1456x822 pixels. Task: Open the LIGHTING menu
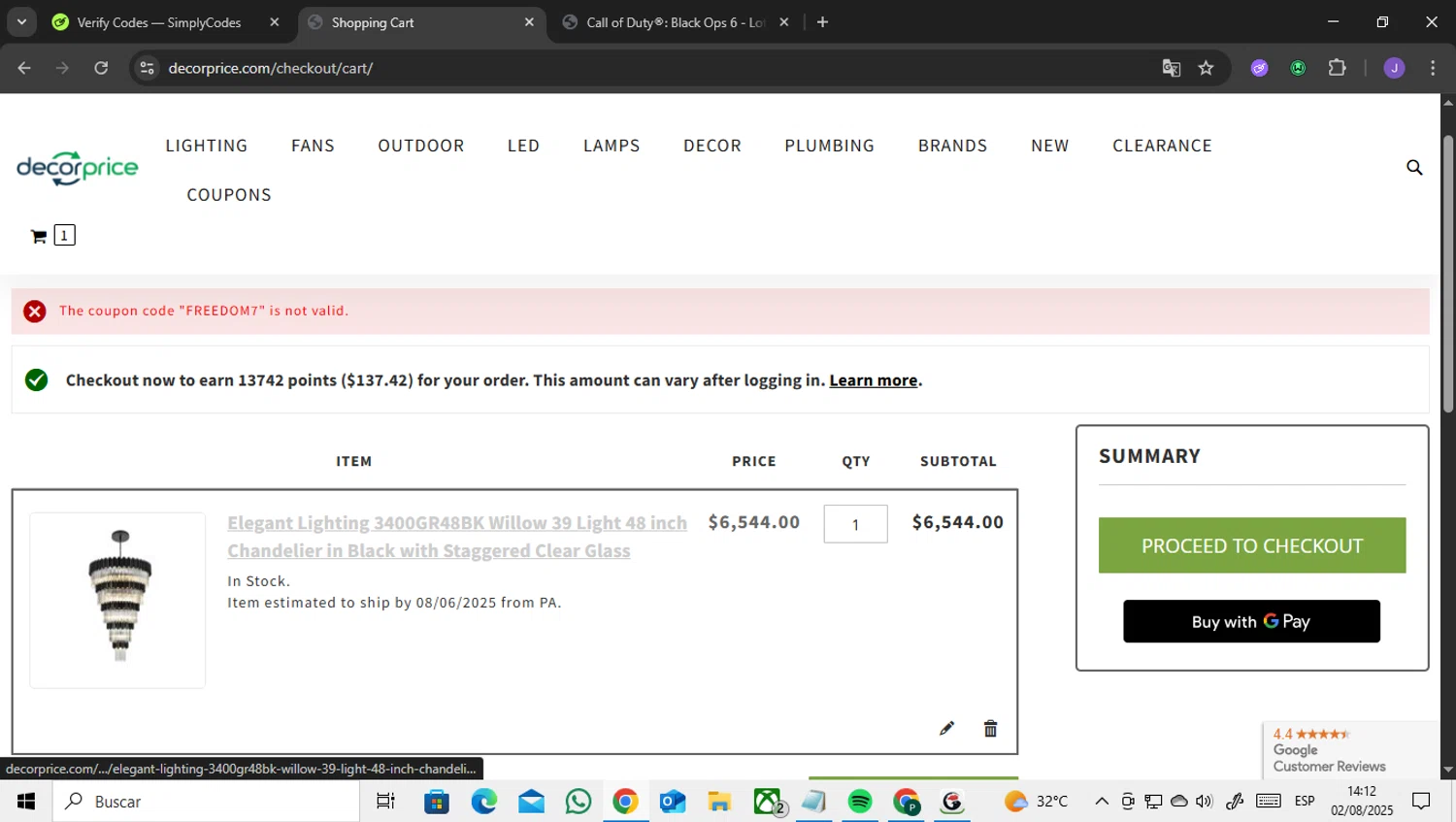[x=207, y=146]
